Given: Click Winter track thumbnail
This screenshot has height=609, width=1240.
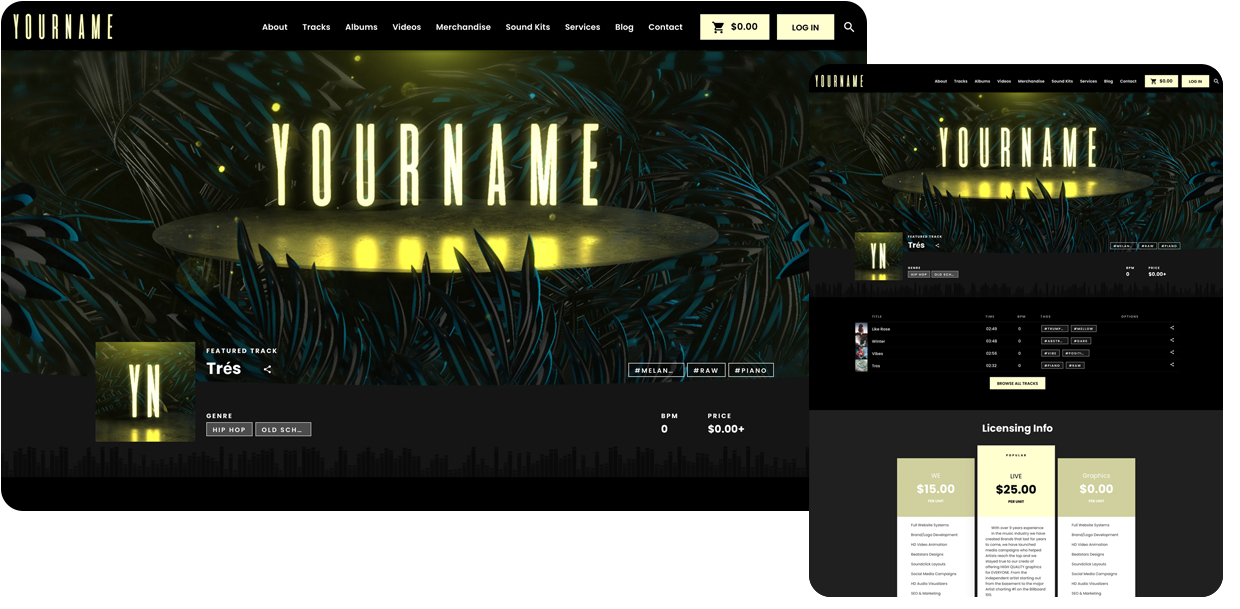Looking at the screenshot, I should [861, 341].
